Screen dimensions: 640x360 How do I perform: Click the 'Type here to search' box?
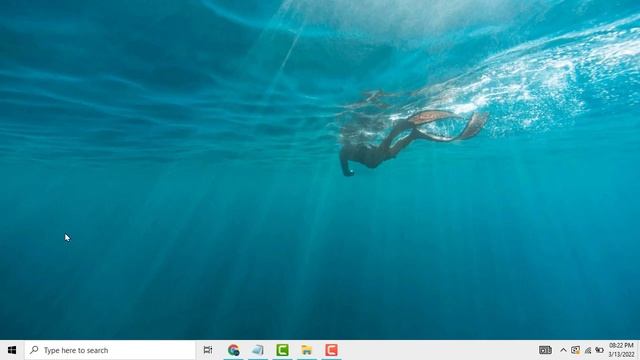pyautogui.click(x=110, y=350)
